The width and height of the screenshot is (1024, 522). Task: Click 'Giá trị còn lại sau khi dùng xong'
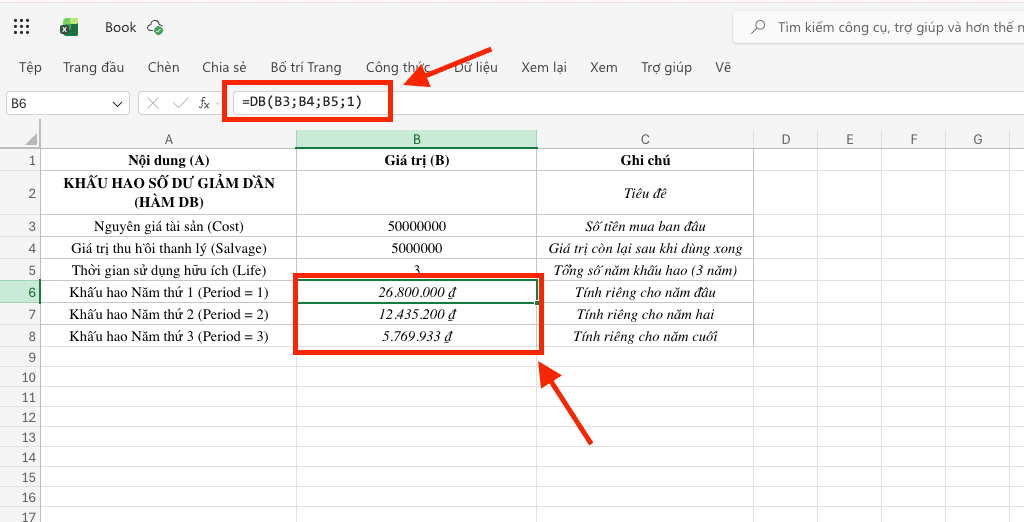645,248
